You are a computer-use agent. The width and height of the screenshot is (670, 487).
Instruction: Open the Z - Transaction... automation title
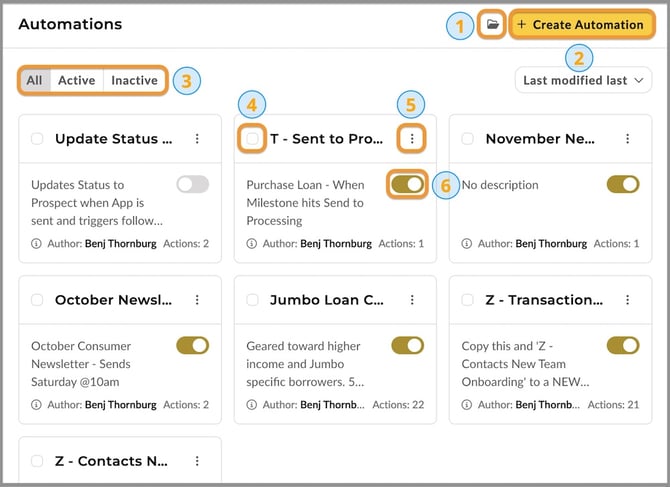click(544, 300)
